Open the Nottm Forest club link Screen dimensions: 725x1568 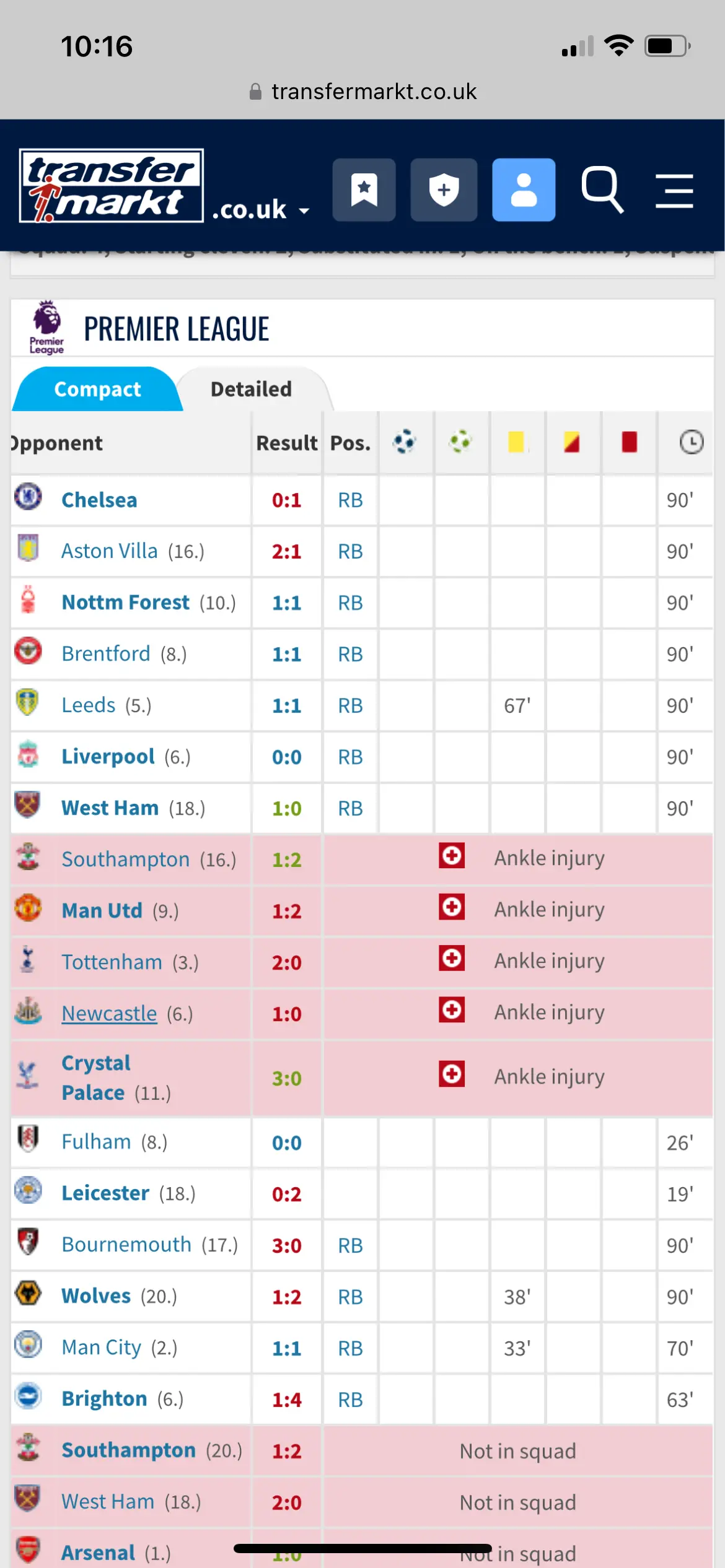(x=126, y=603)
